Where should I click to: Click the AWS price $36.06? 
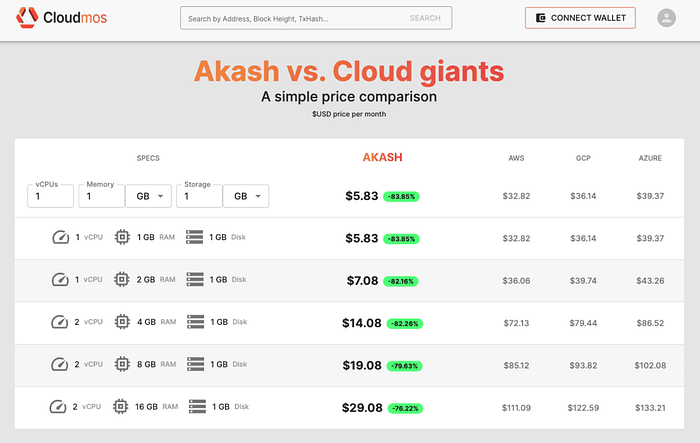(517, 280)
